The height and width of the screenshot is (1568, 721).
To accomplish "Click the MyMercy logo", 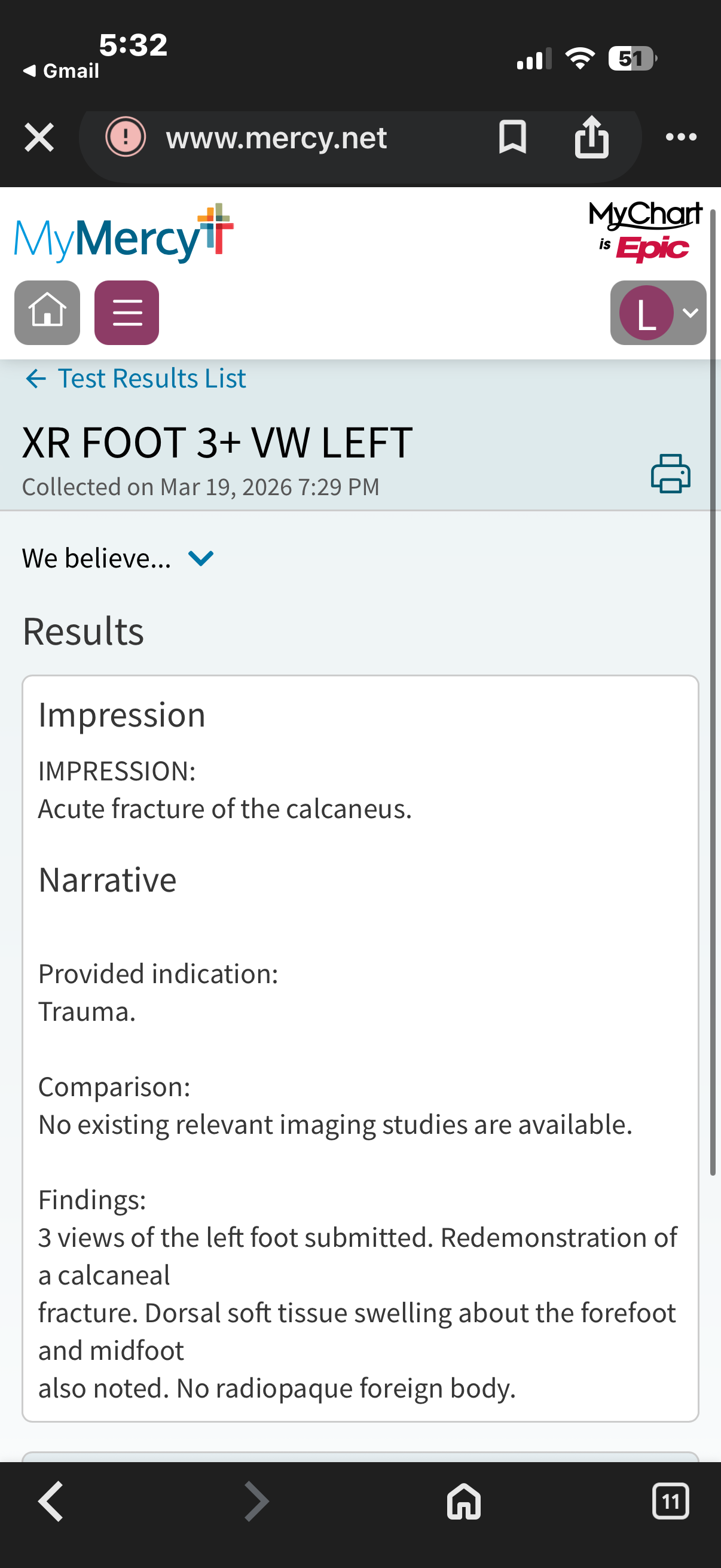I will 124,235.
